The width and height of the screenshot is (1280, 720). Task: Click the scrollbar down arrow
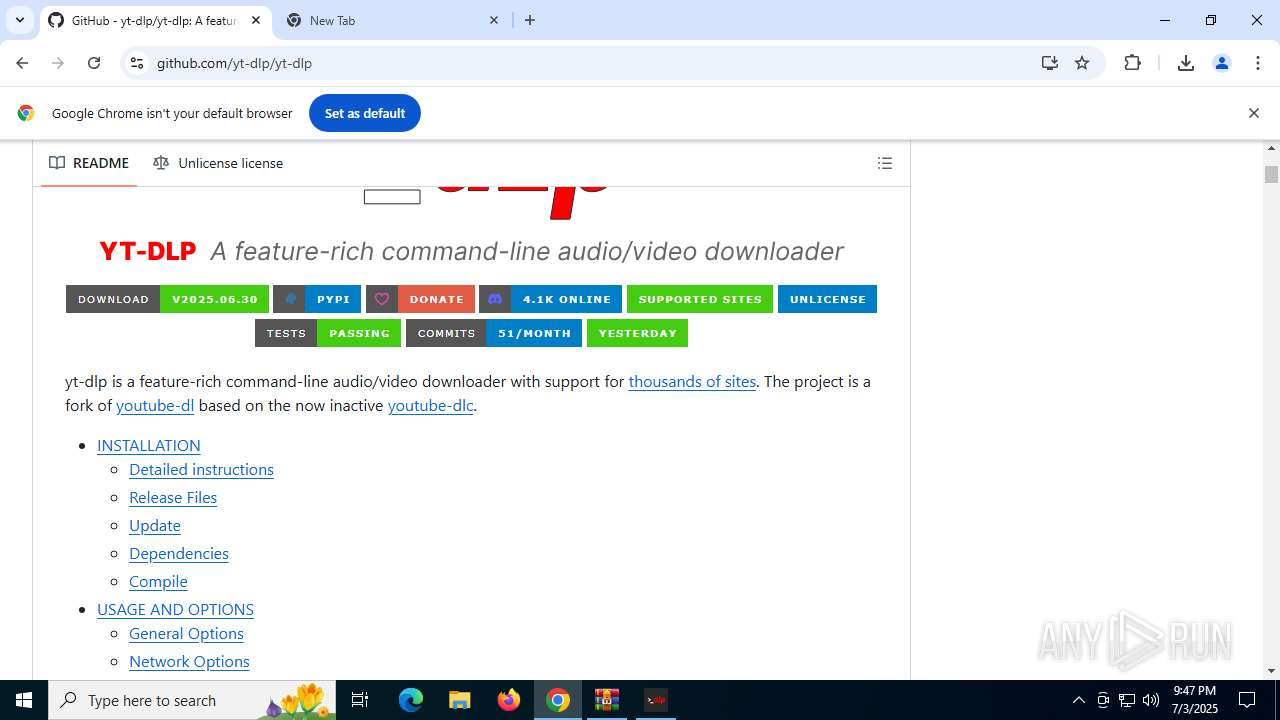(x=1271, y=671)
